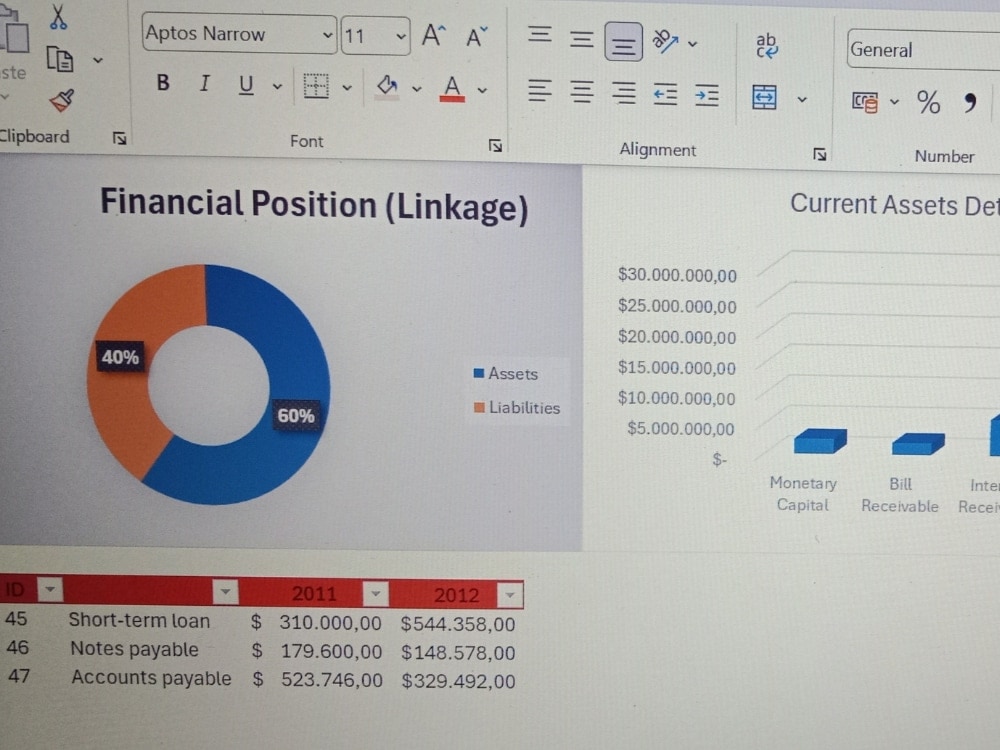Select Middle Align icon
Viewport: 1000px width, 750px height.
point(581,40)
